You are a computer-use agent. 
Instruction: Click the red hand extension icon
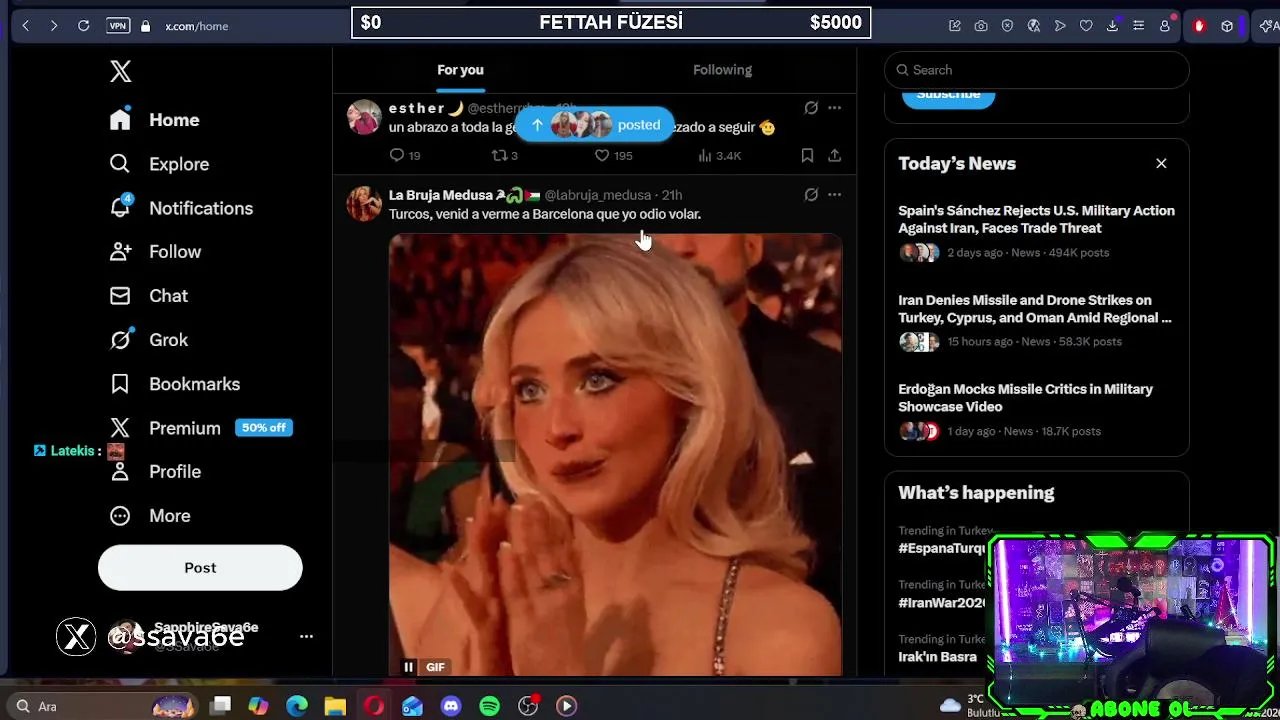pyautogui.click(x=1199, y=26)
